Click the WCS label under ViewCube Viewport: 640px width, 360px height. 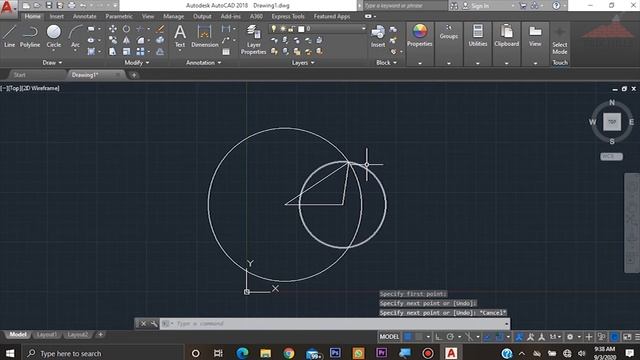tap(611, 156)
